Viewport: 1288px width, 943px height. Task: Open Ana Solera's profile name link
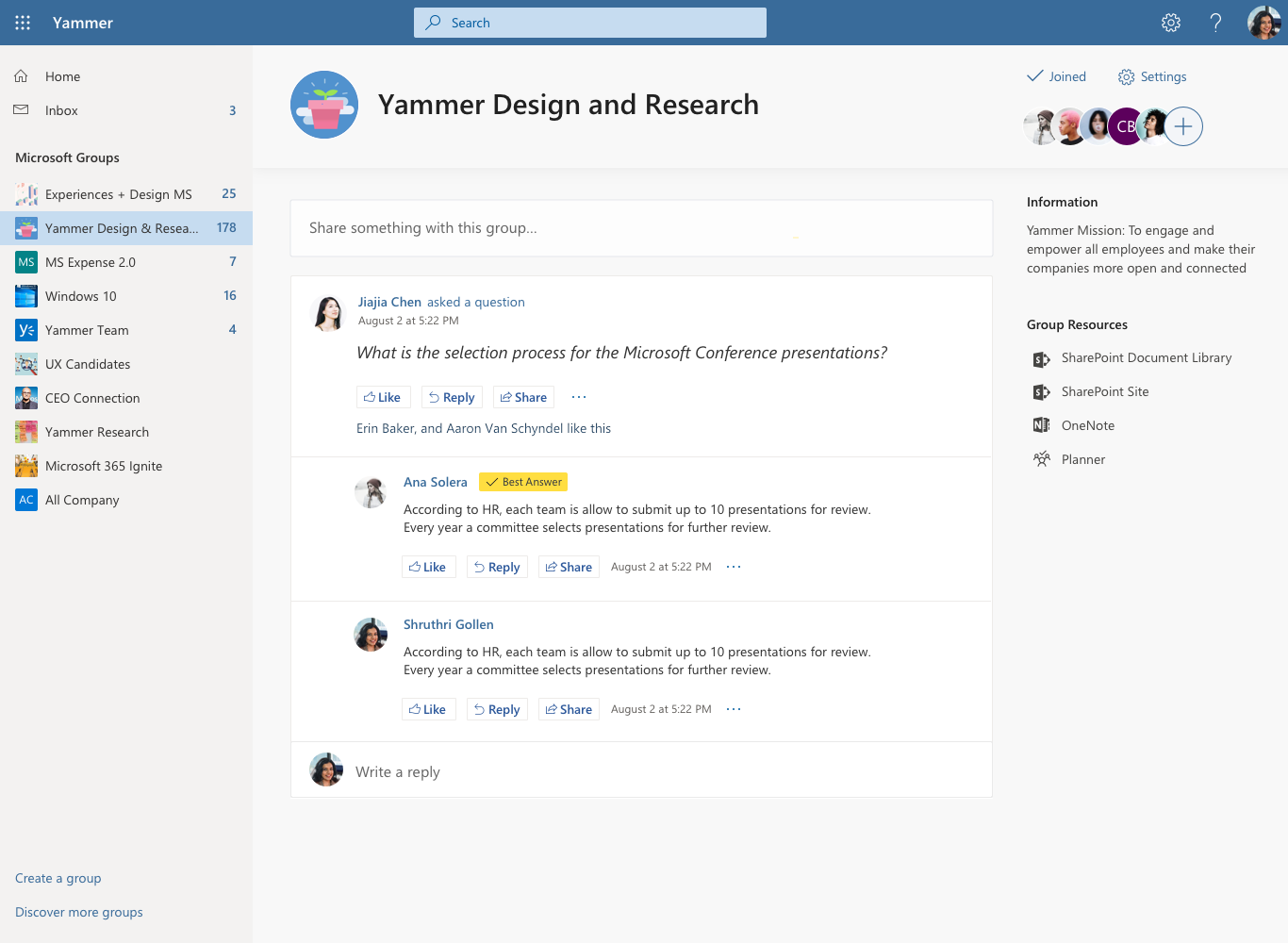(436, 482)
